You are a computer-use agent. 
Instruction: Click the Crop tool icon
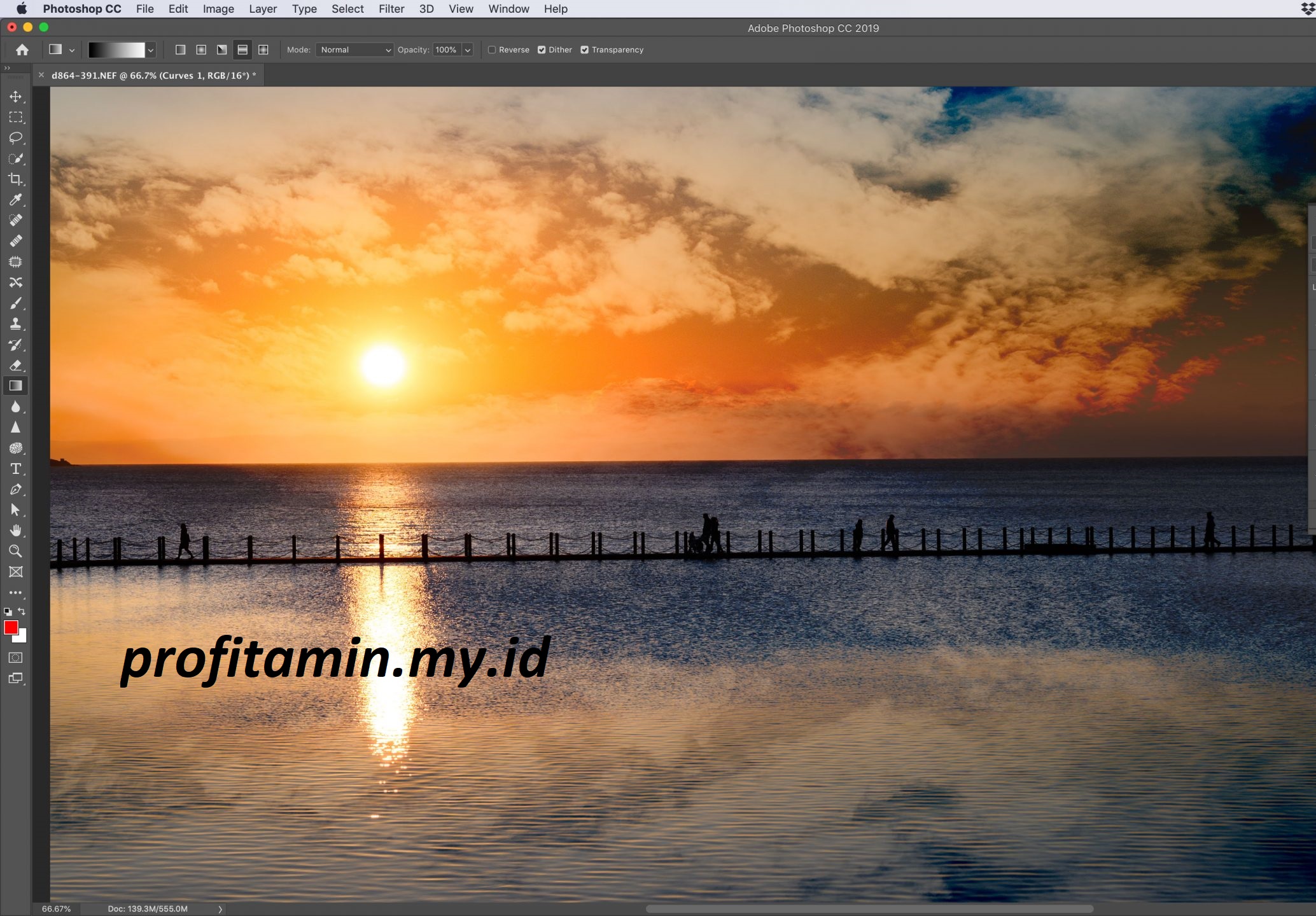[x=15, y=179]
